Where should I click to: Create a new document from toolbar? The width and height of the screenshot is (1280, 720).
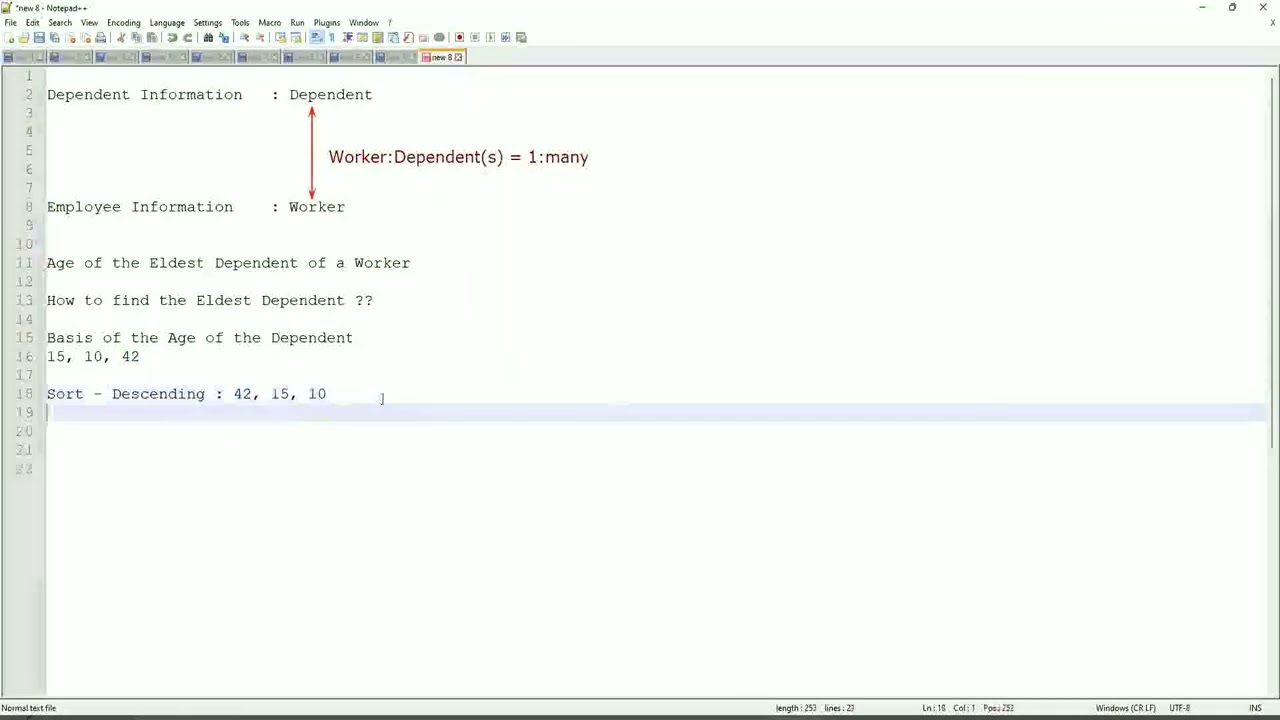[x=9, y=38]
